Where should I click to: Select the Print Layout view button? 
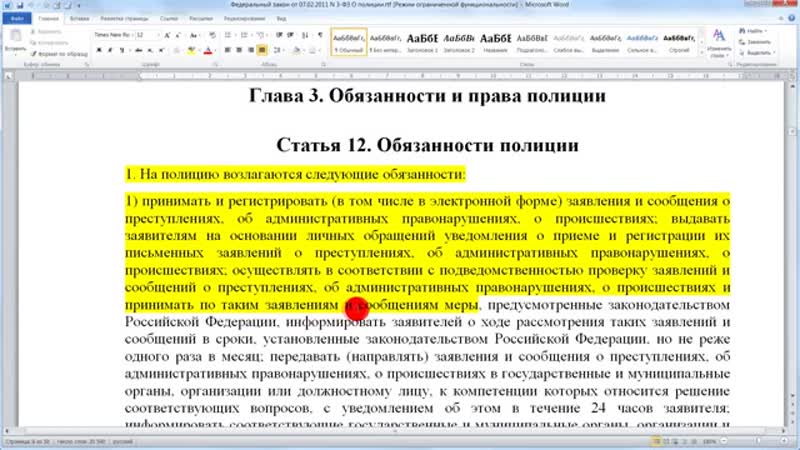[657, 441]
